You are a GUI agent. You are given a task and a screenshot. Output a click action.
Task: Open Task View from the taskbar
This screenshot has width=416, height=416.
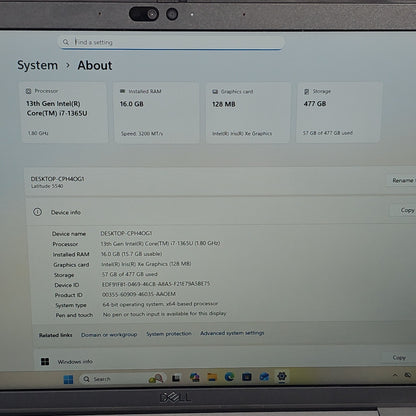click(176, 378)
